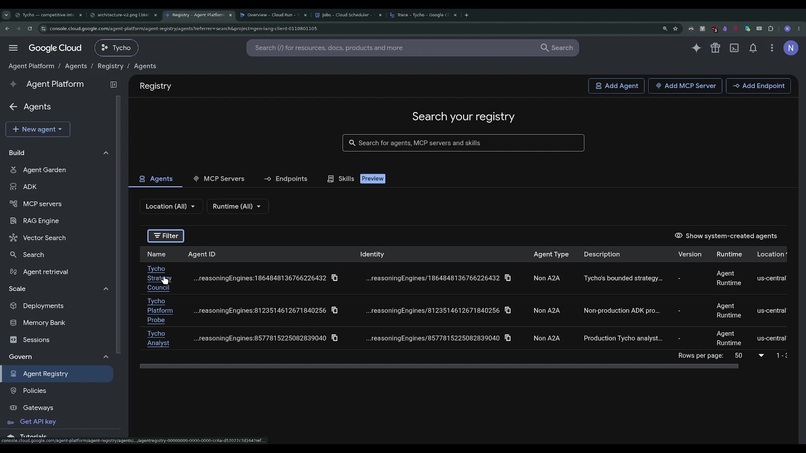The image size is (806, 453).
Task: Open the Tycho Strategy Council agent link
Action: [x=159, y=278]
